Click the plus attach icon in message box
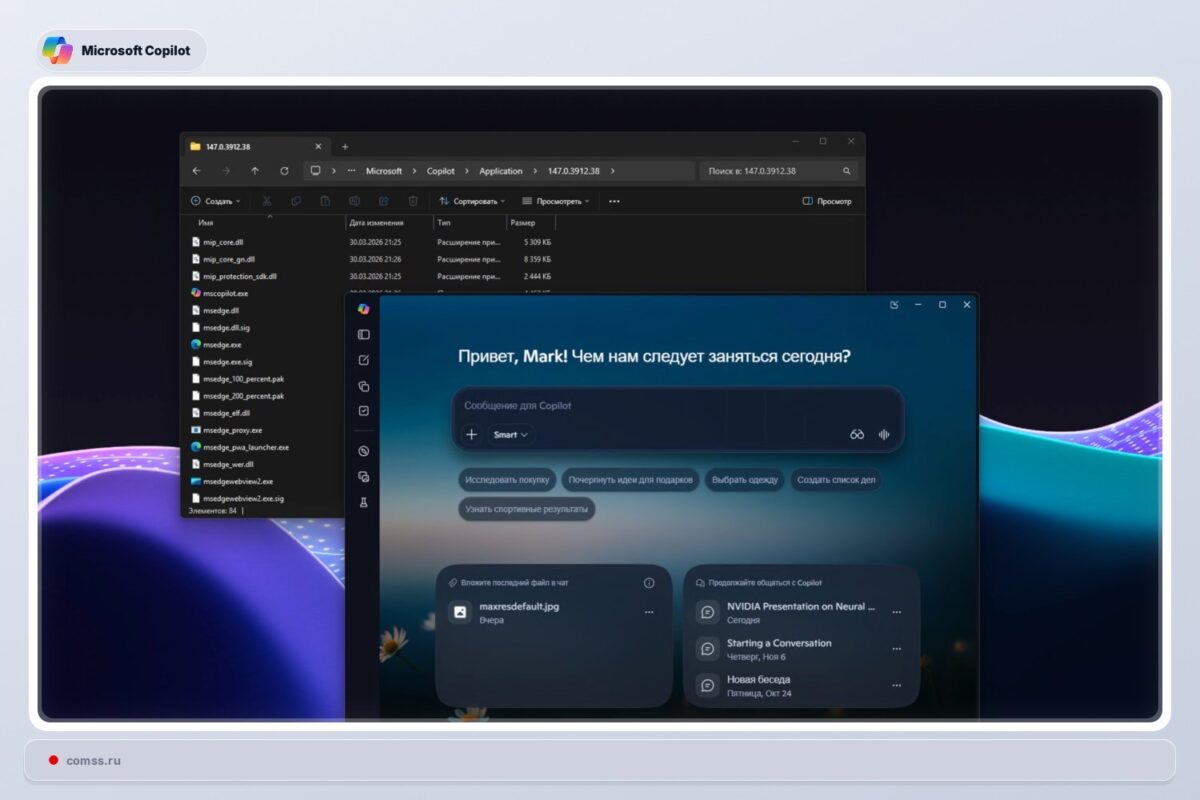The height and width of the screenshot is (800, 1200). (x=471, y=434)
